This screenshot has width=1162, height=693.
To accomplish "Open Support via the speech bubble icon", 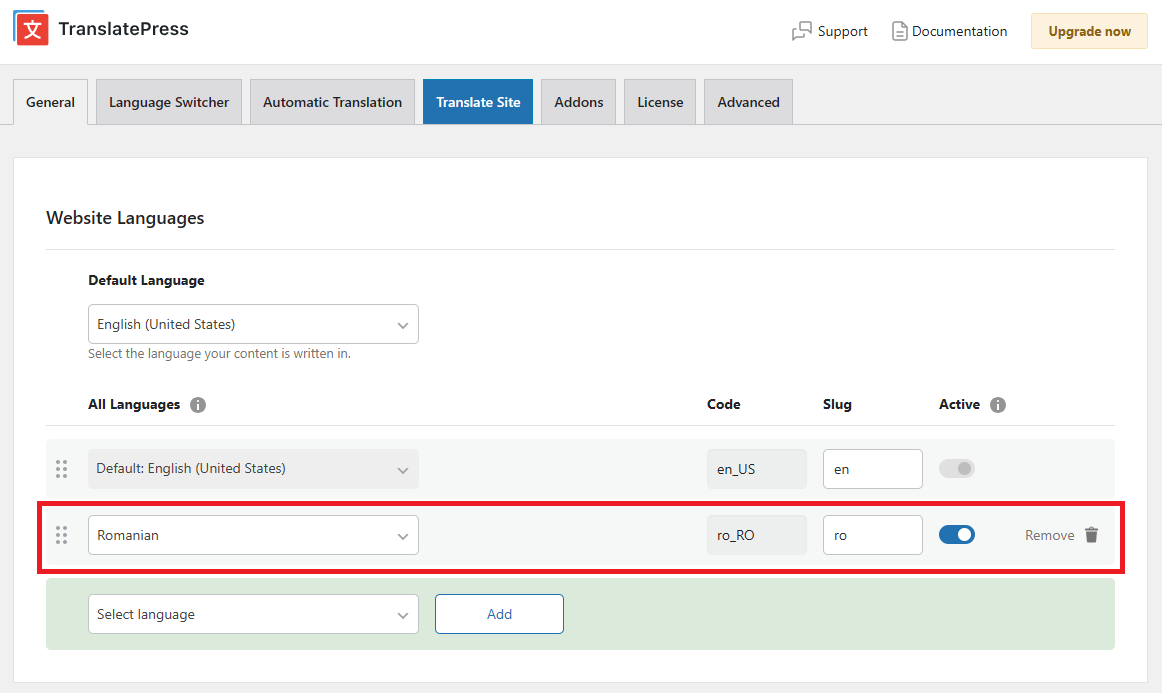I will [x=802, y=31].
